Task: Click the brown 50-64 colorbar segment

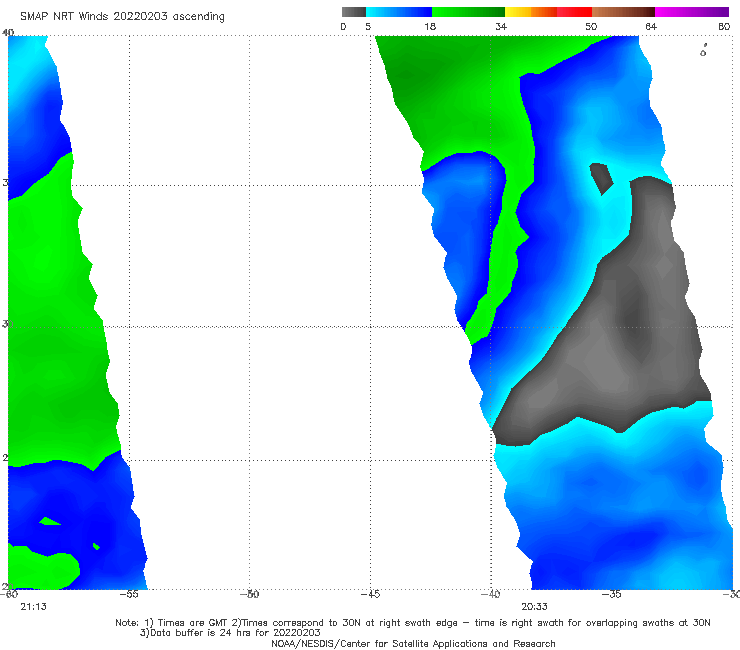Action: [623, 12]
